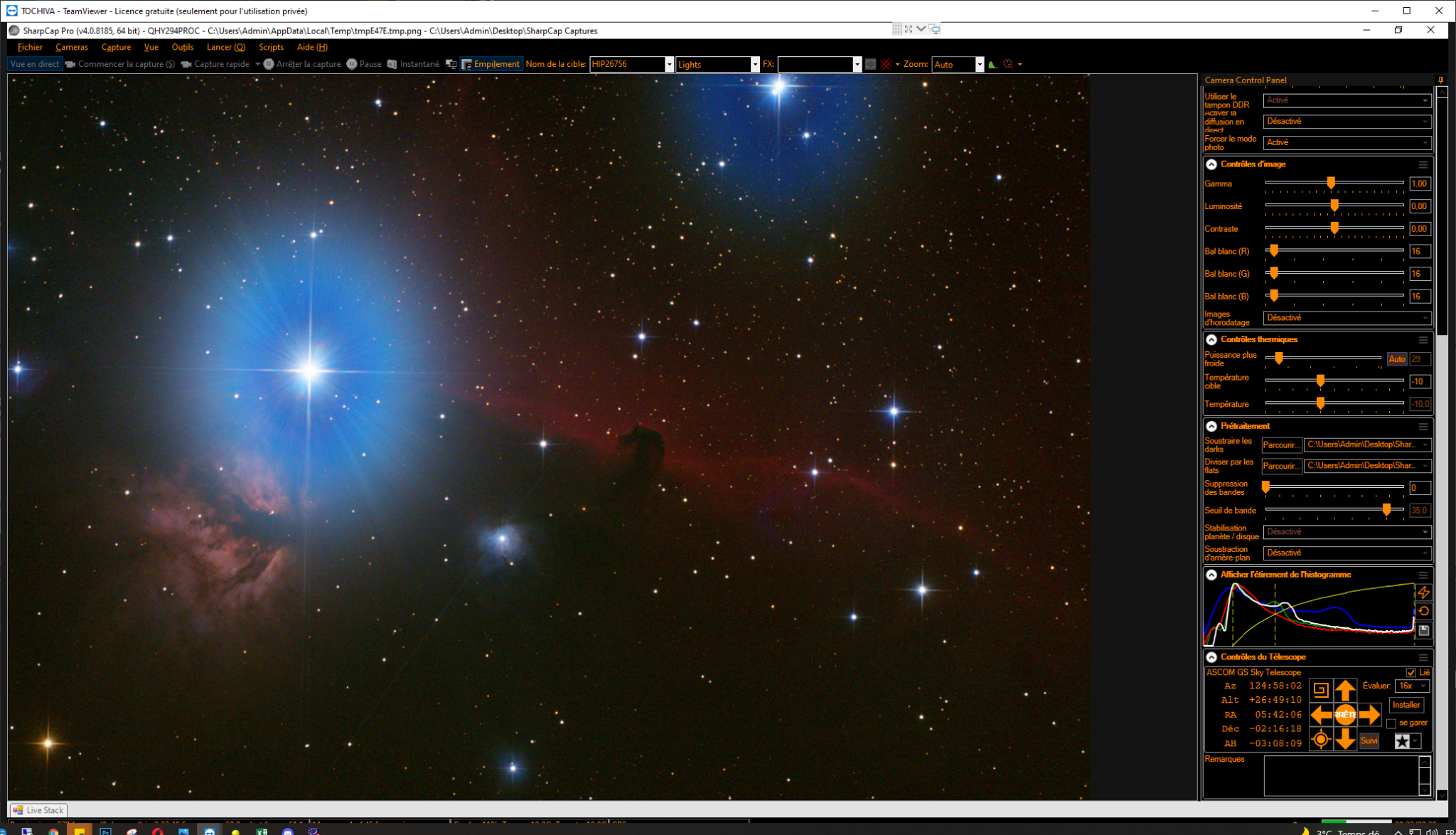Toggle the Suivi tracking button
The width and height of the screenshot is (1456, 835).
click(x=1369, y=741)
